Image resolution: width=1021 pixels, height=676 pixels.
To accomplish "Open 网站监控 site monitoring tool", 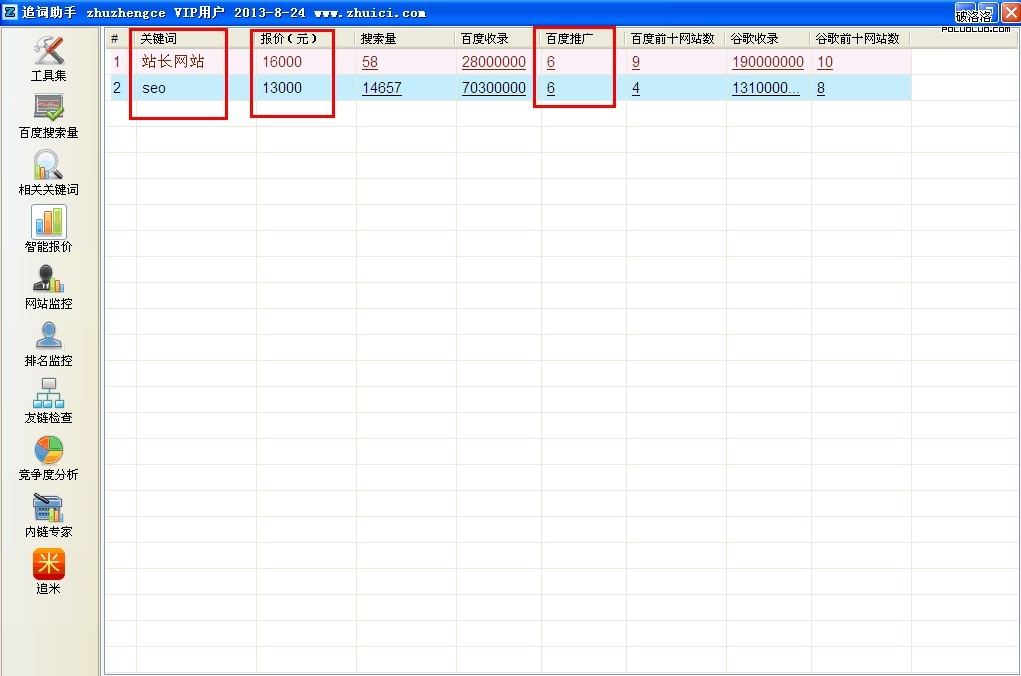I will tap(48, 284).
